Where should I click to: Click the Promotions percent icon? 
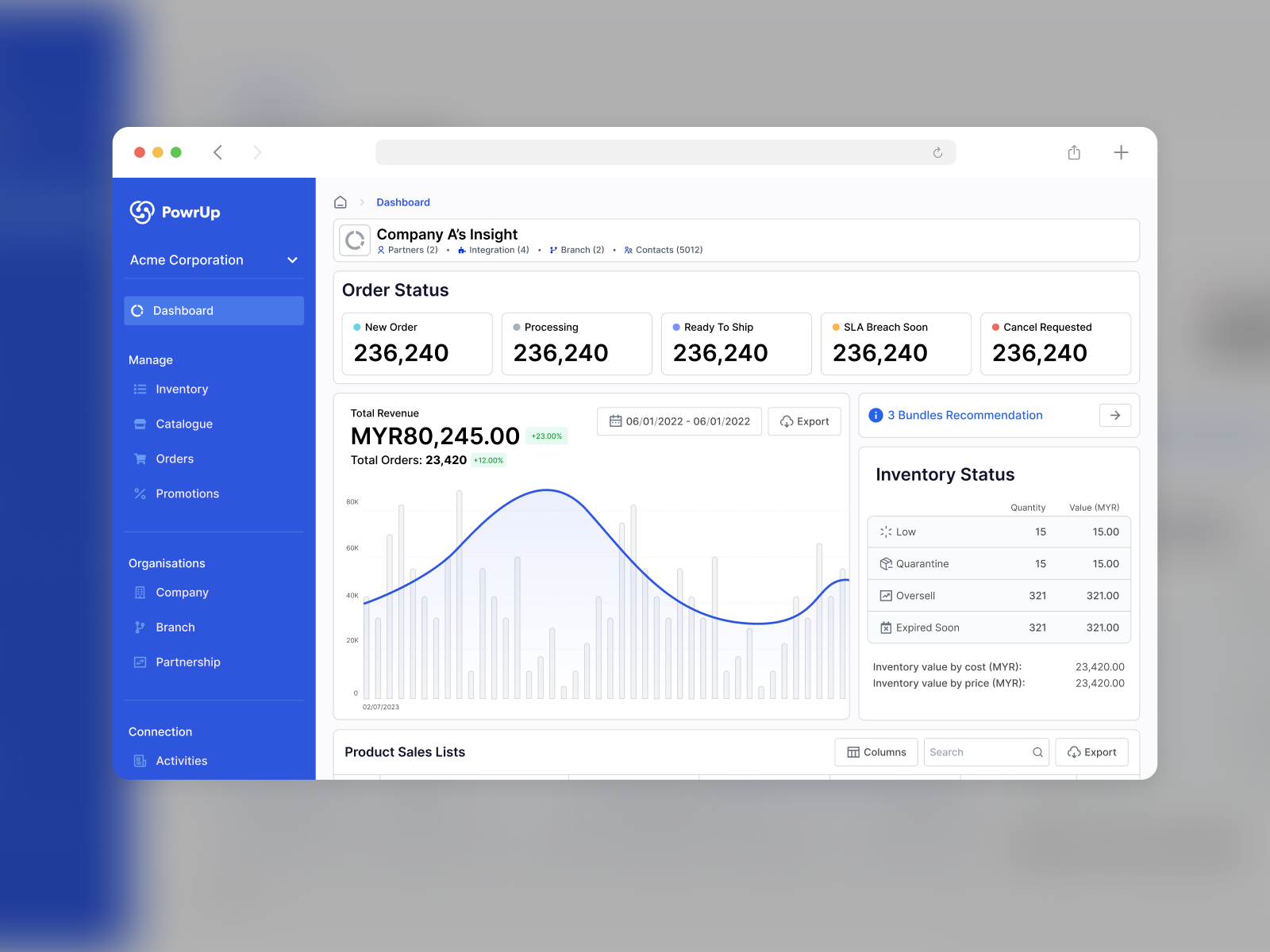(140, 494)
